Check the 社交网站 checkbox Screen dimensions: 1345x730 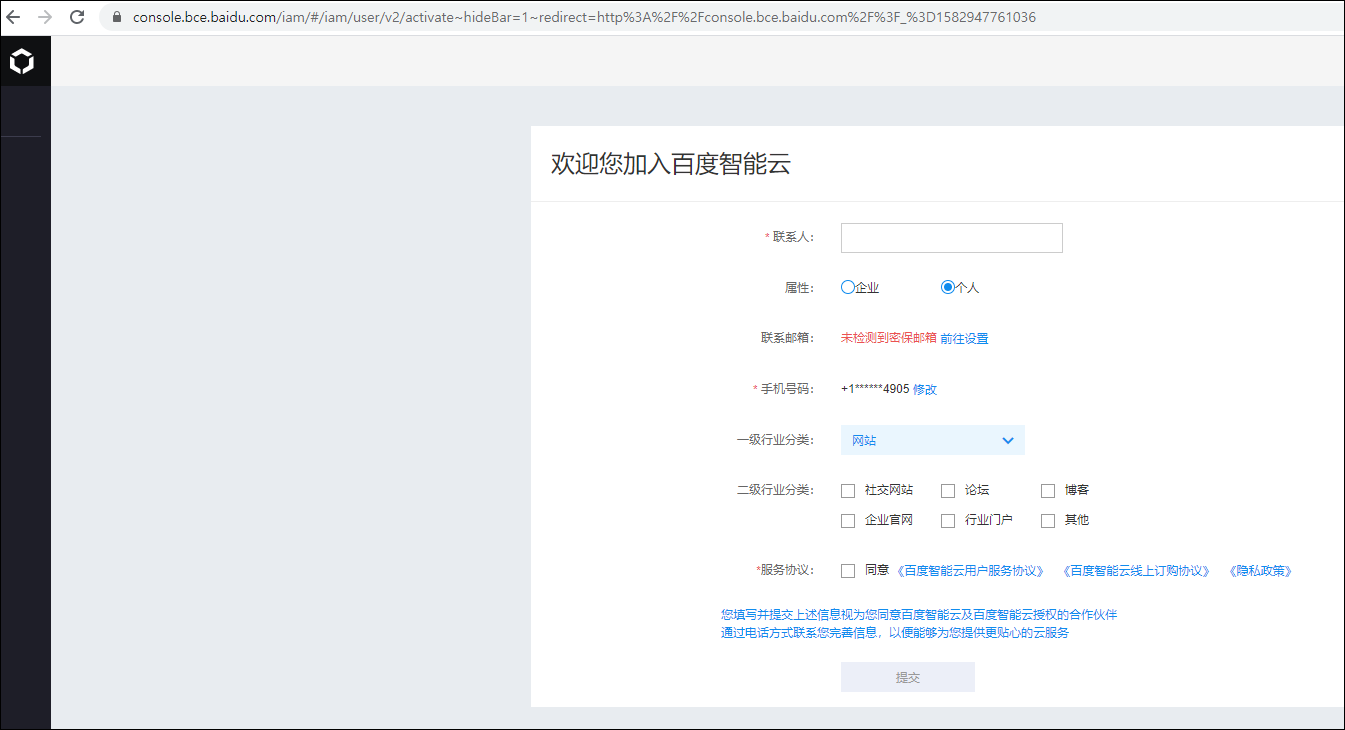pyautogui.click(x=848, y=491)
